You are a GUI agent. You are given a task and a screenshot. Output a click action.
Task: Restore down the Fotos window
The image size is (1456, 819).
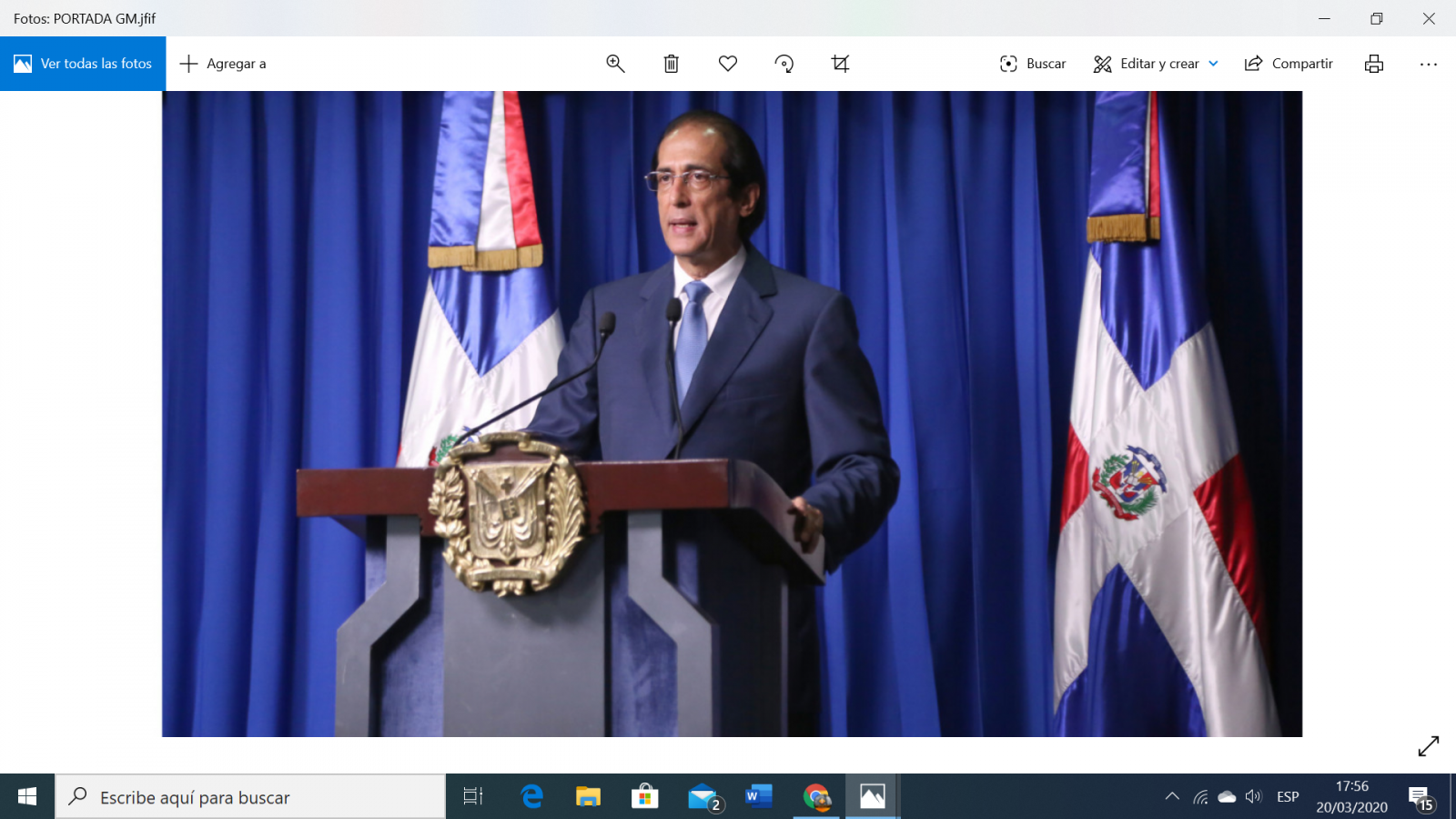pyautogui.click(x=1377, y=18)
